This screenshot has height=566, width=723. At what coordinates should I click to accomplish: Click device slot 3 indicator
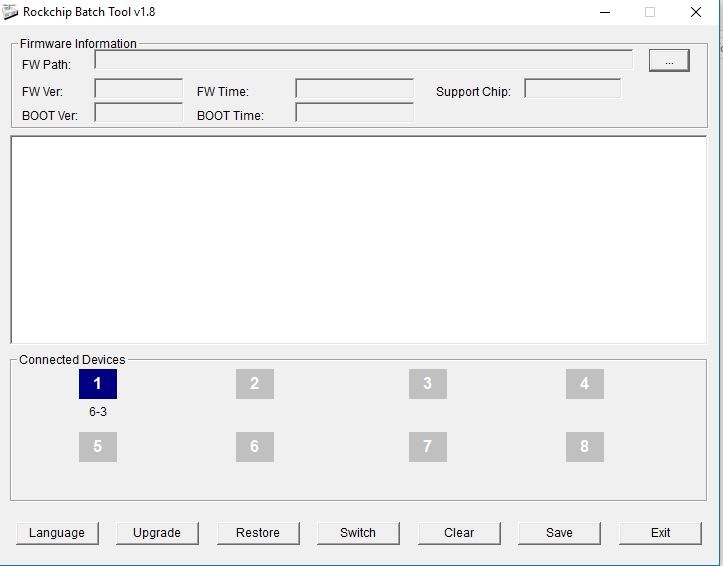click(427, 384)
